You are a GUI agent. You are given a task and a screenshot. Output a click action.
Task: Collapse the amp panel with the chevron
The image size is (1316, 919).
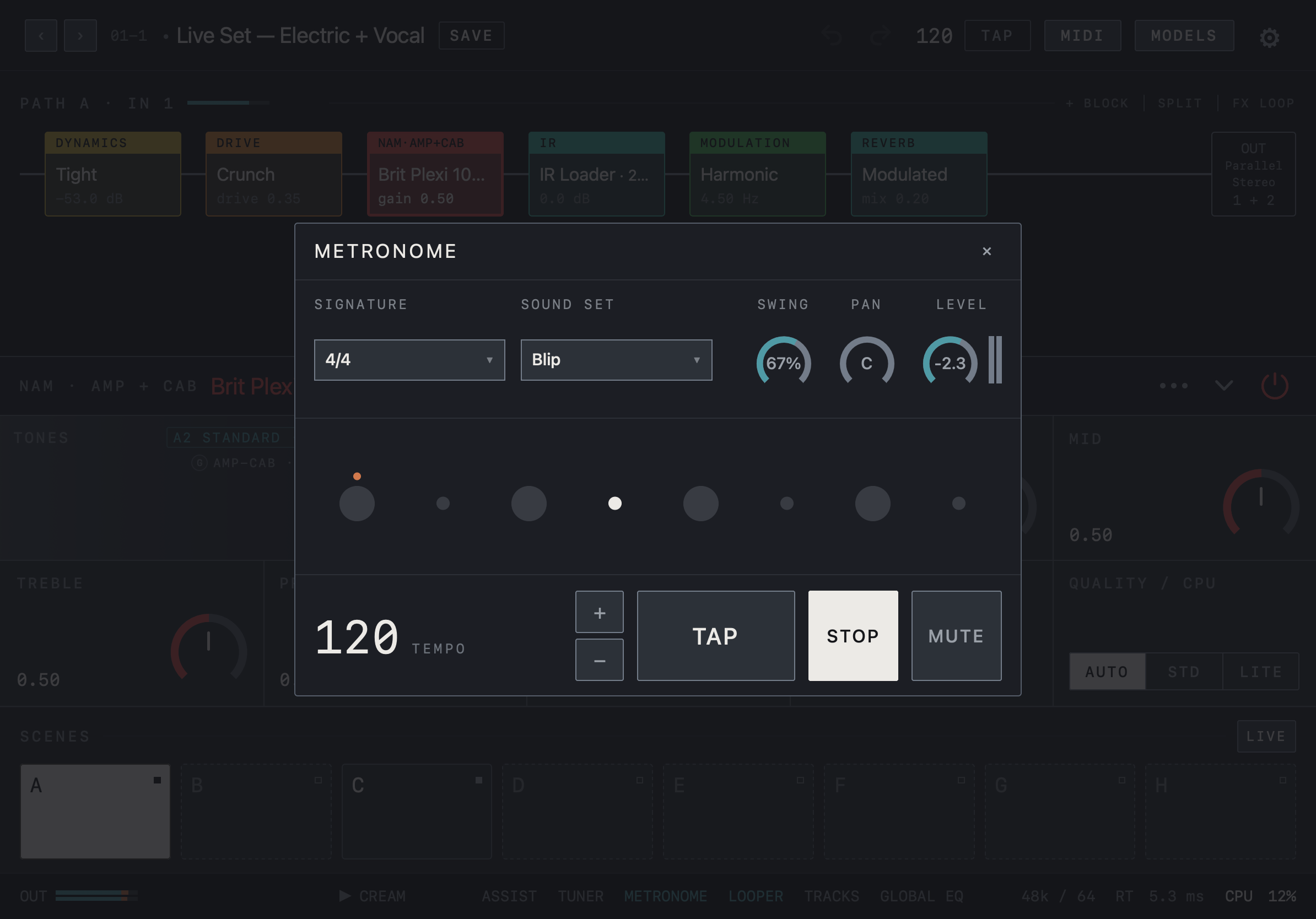[1224, 386]
